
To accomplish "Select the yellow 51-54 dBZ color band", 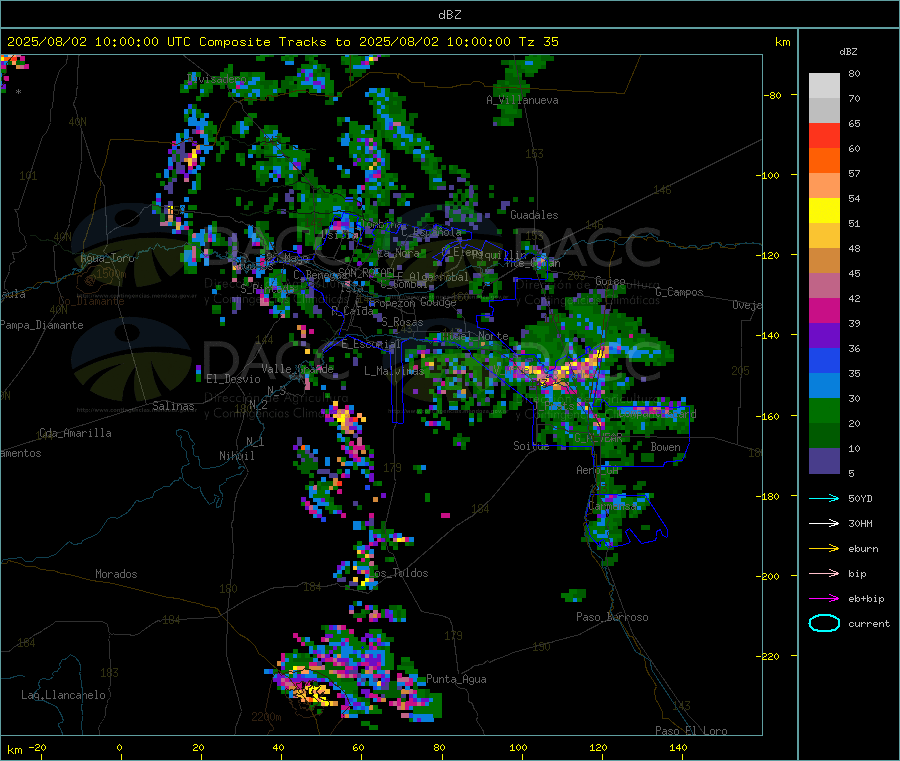I will (824, 211).
